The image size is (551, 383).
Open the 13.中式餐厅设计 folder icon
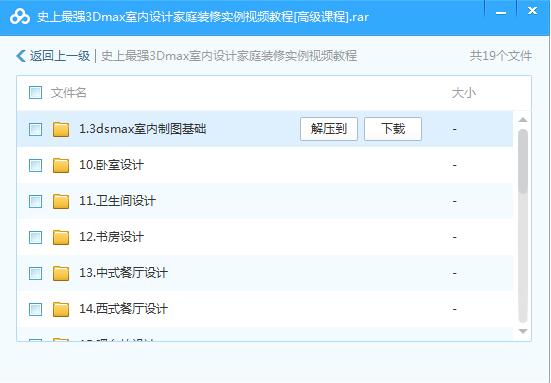click(x=61, y=273)
